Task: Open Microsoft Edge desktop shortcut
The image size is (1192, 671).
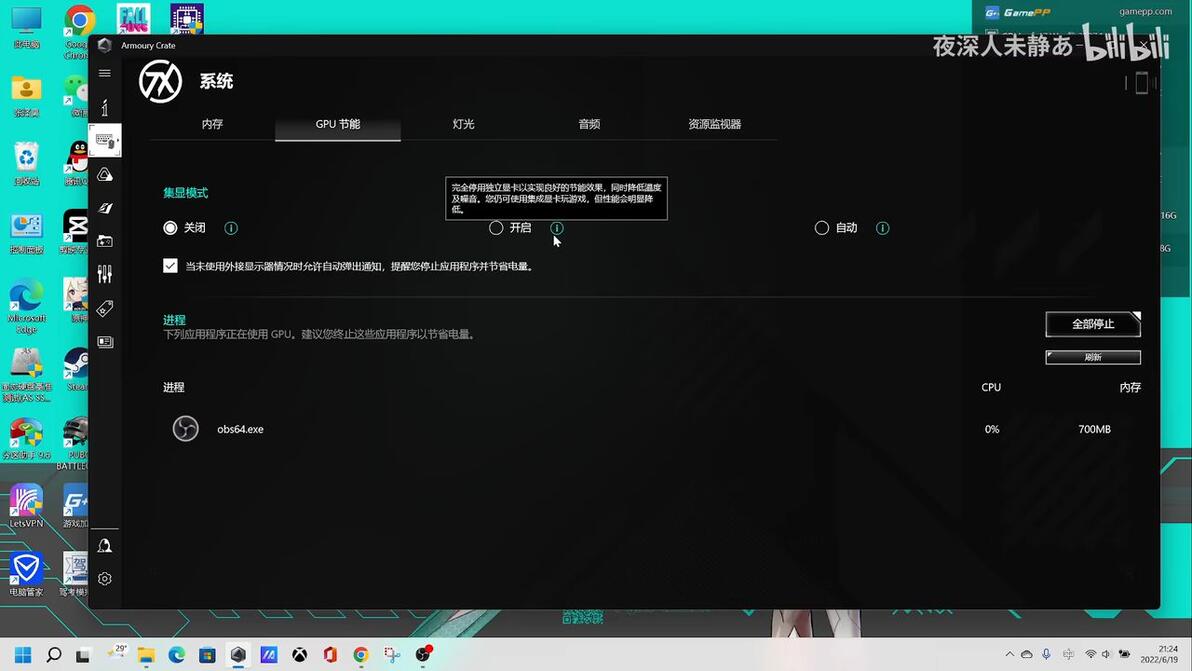Action: pos(26,306)
